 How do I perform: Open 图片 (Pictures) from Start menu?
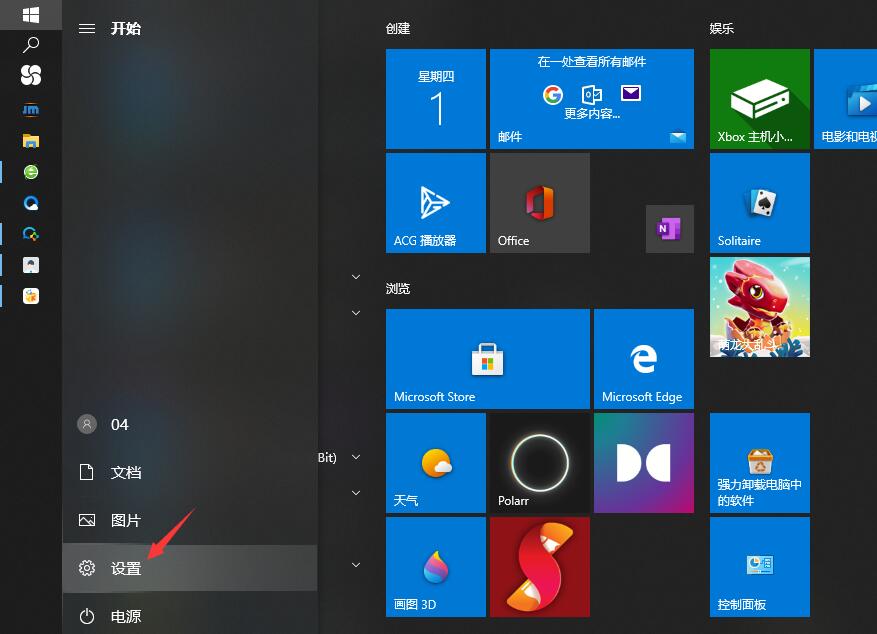coord(190,521)
